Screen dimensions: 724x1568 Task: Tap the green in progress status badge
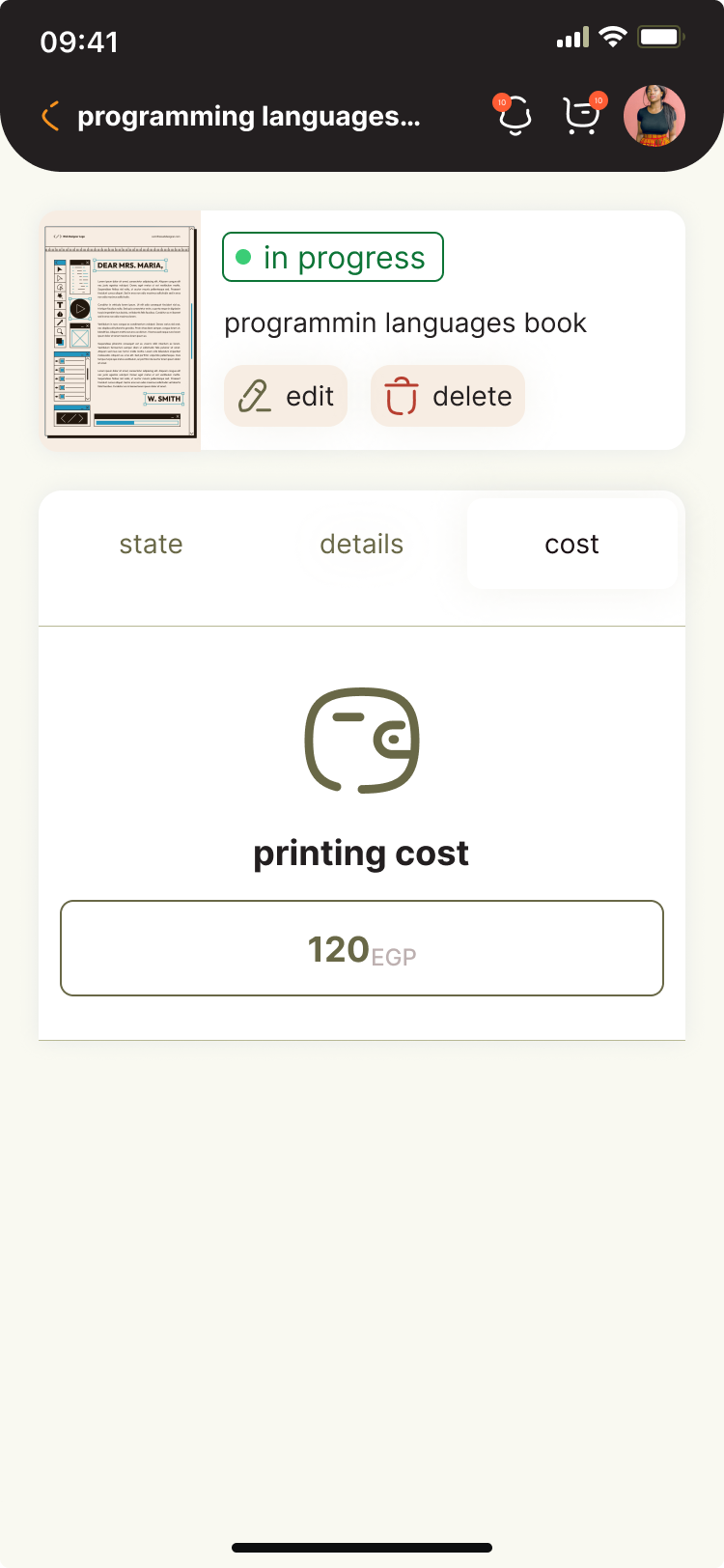(333, 258)
